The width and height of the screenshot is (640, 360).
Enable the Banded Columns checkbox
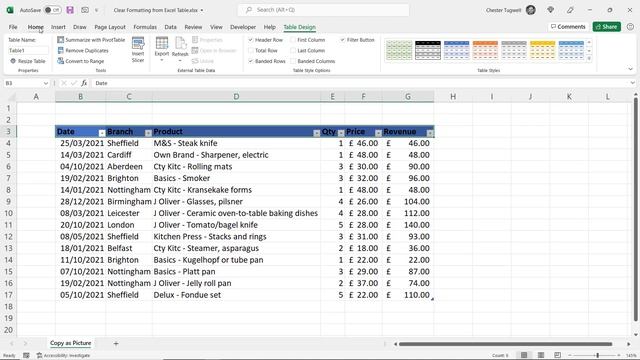(293, 61)
